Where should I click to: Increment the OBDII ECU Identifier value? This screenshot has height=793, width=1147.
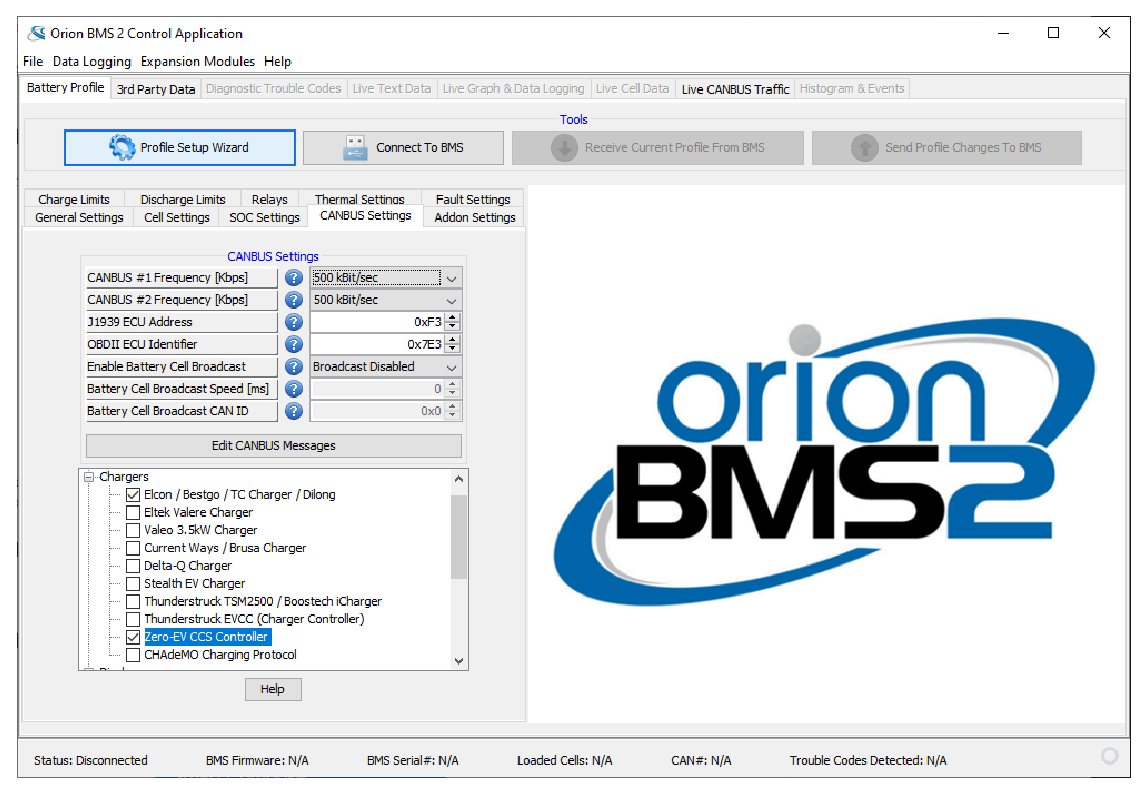[x=453, y=339]
